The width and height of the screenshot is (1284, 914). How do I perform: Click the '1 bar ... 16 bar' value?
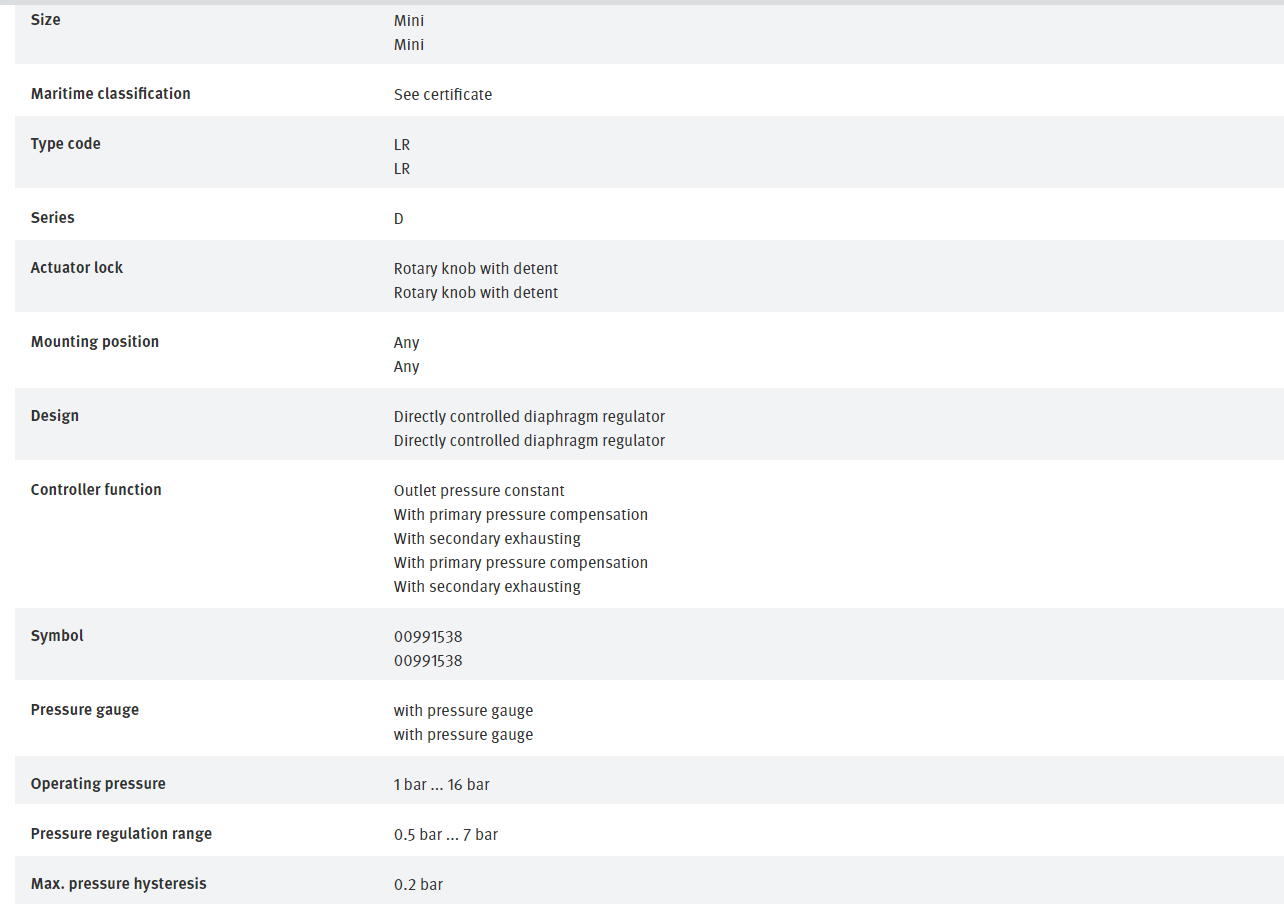[442, 785]
